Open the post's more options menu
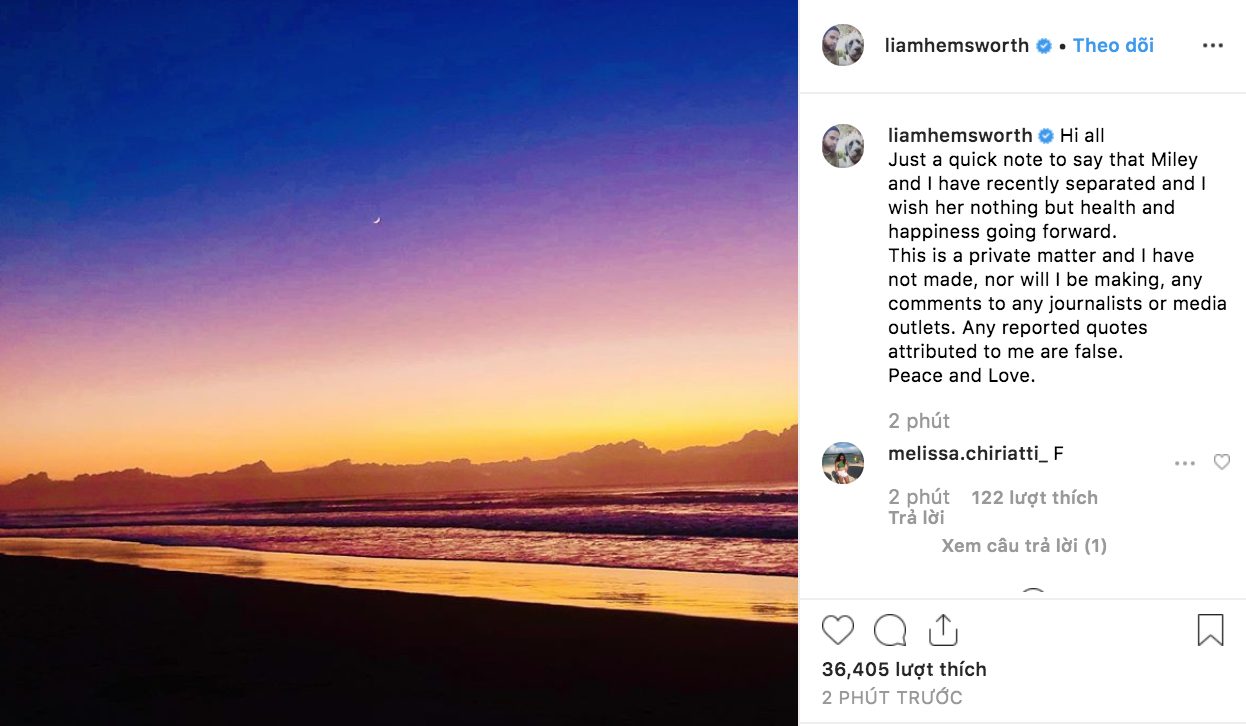This screenshot has height=726, width=1246. 1212,46
